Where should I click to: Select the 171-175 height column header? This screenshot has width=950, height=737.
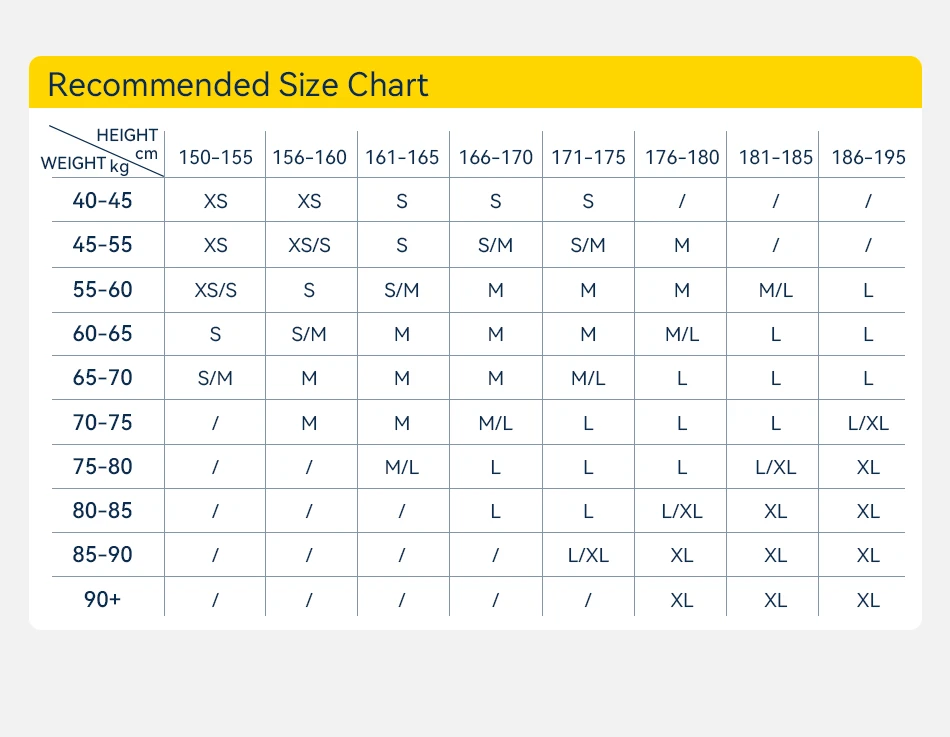(588, 157)
